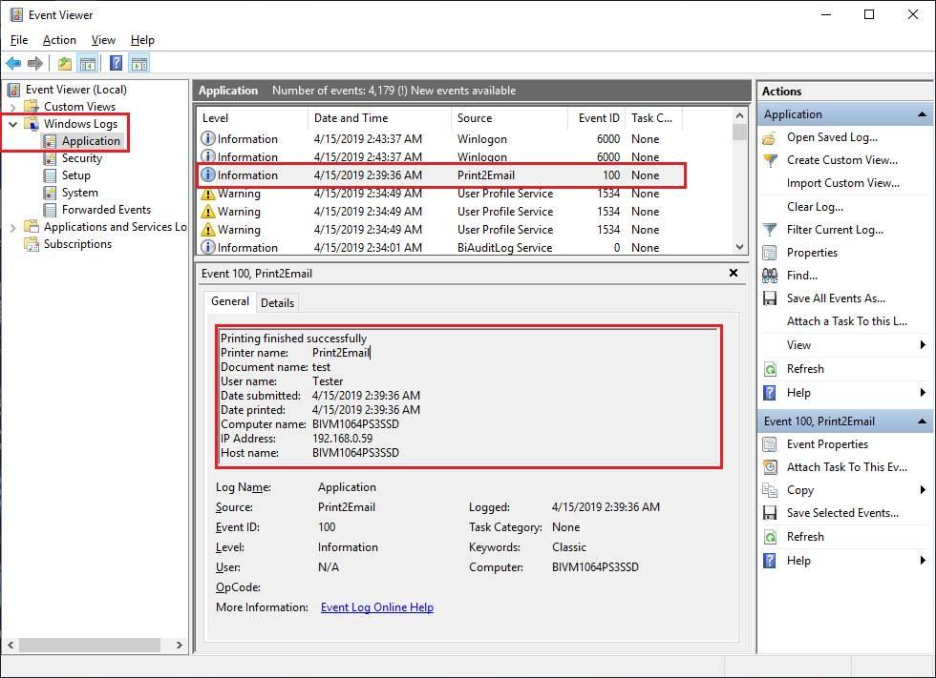The height and width of the screenshot is (678, 936).
Task: Open the Help submenu arrow under Application
Action: pos(923,393)
